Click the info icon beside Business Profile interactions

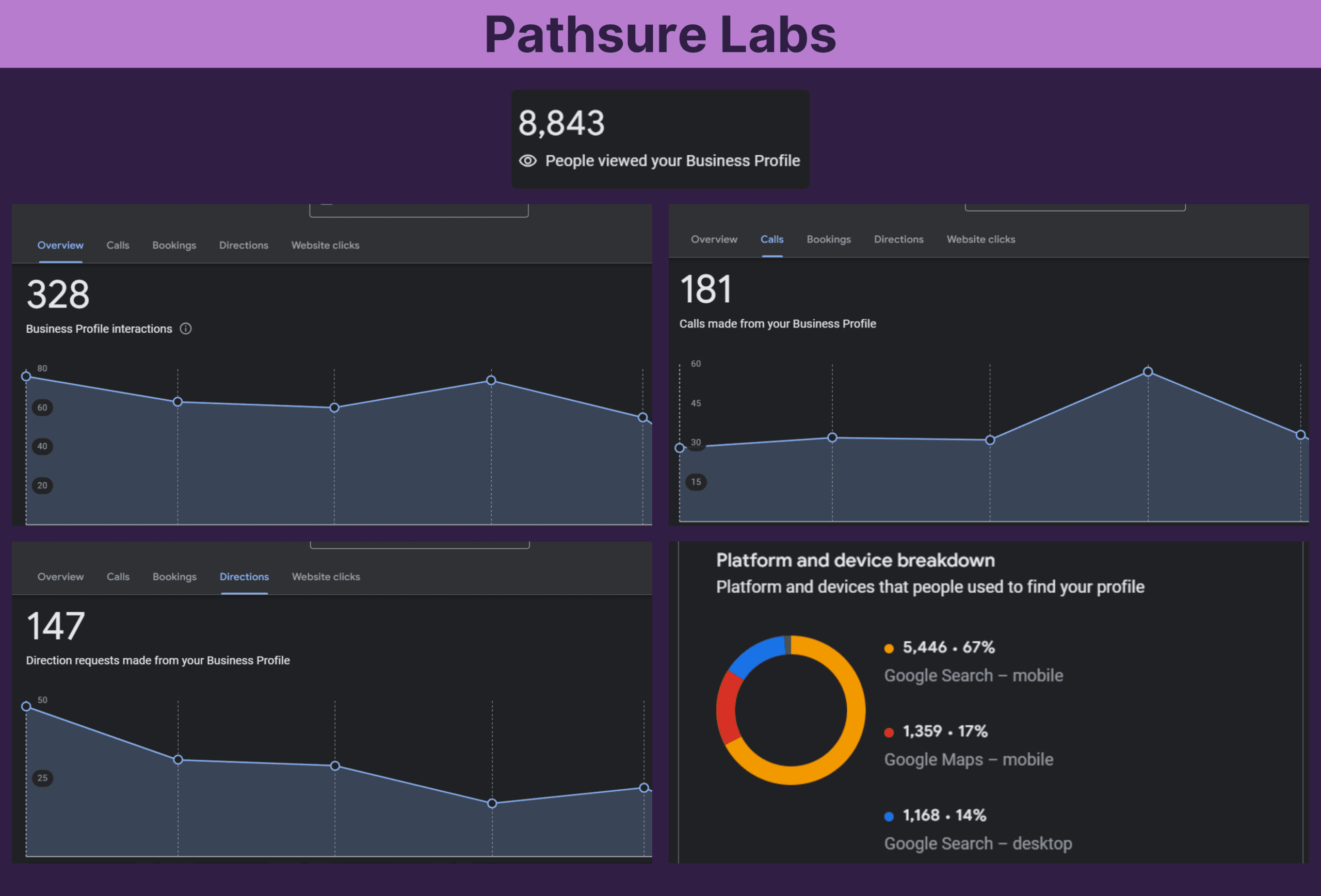click(x=186, y=329)
